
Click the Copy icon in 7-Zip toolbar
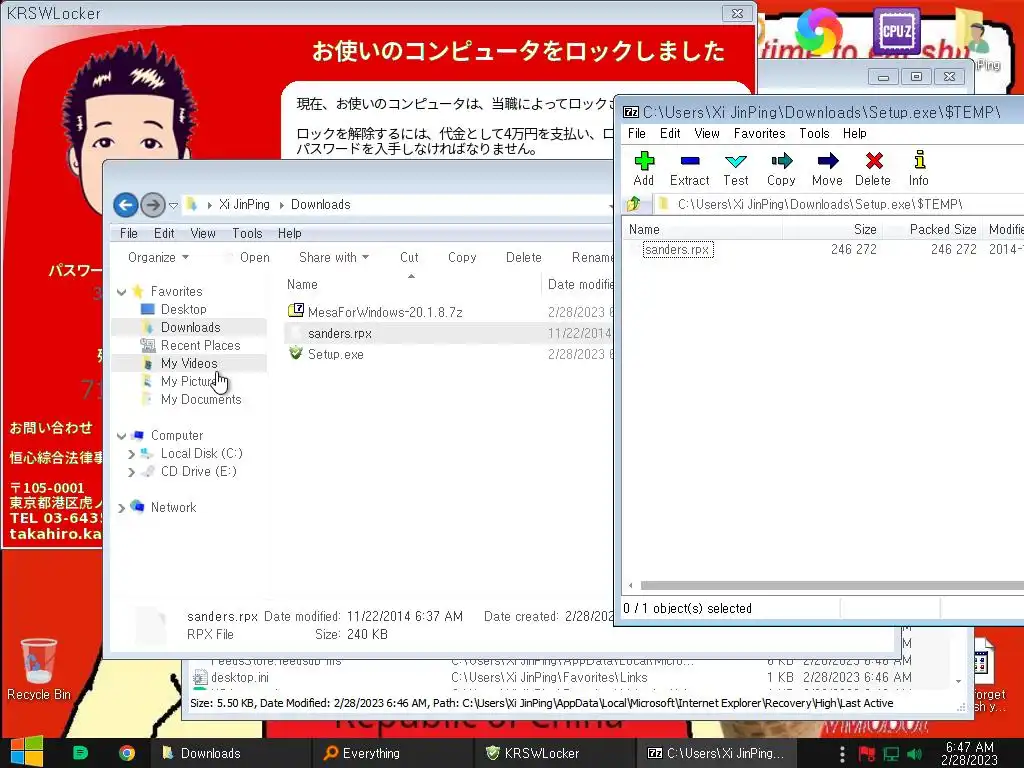pyautogui.click(x=781, y=161)
